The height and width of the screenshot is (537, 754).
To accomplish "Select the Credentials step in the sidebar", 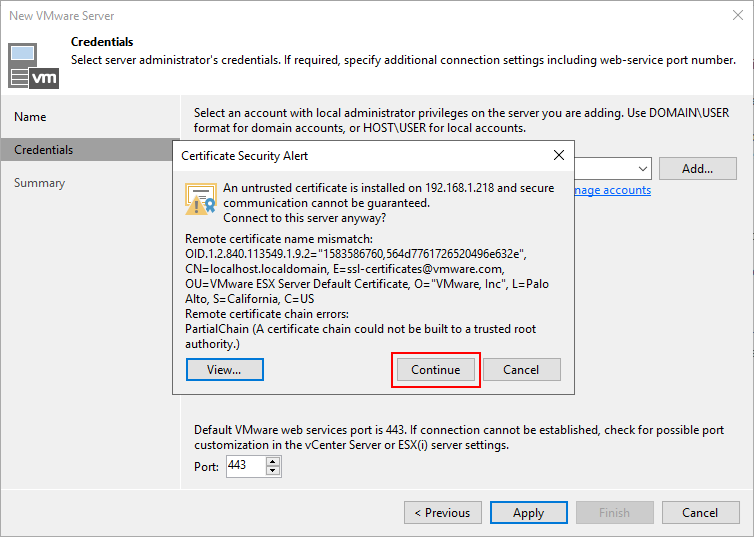I will tap(90, 150).
